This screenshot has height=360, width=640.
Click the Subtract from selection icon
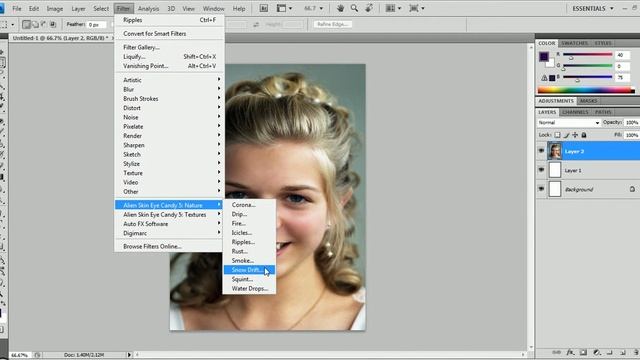(44, 24)
